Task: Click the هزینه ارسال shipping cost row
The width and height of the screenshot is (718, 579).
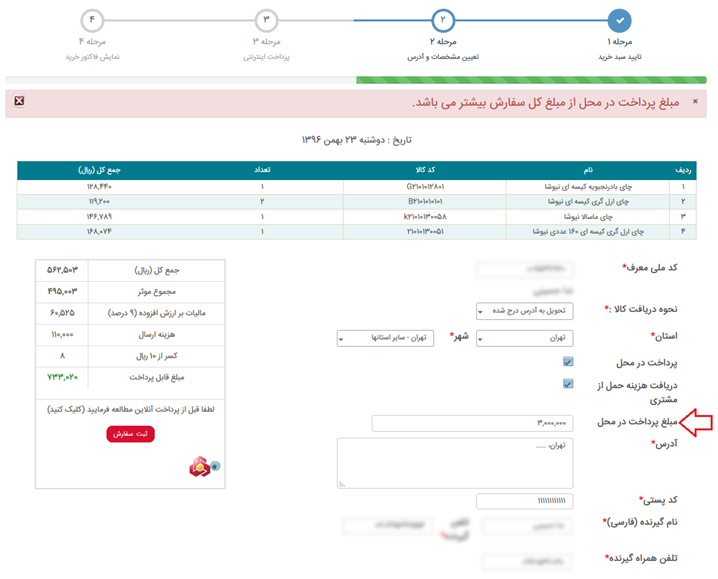Action: 131,335
